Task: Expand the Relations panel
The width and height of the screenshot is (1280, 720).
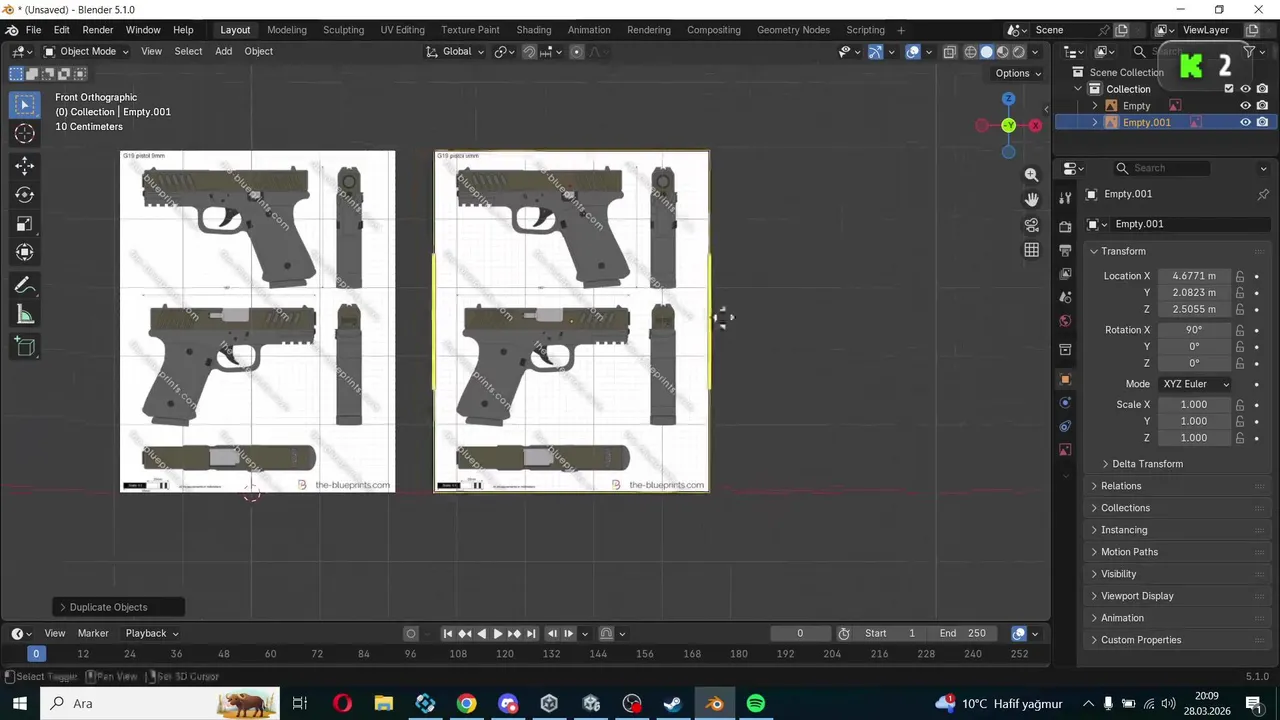Action: click(x=1121, y=486)
